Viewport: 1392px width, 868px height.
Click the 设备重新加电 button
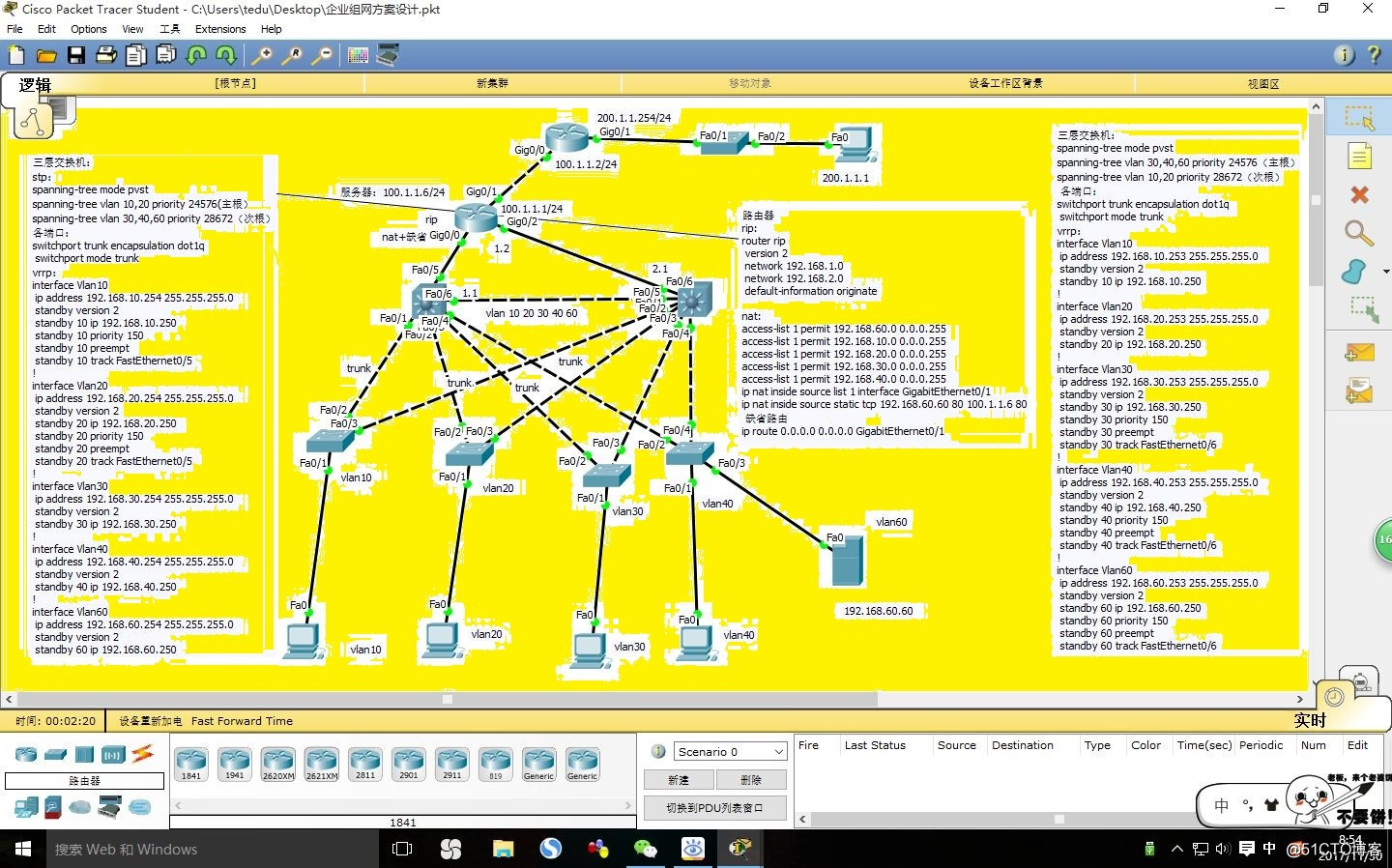[x=150, y=721]
